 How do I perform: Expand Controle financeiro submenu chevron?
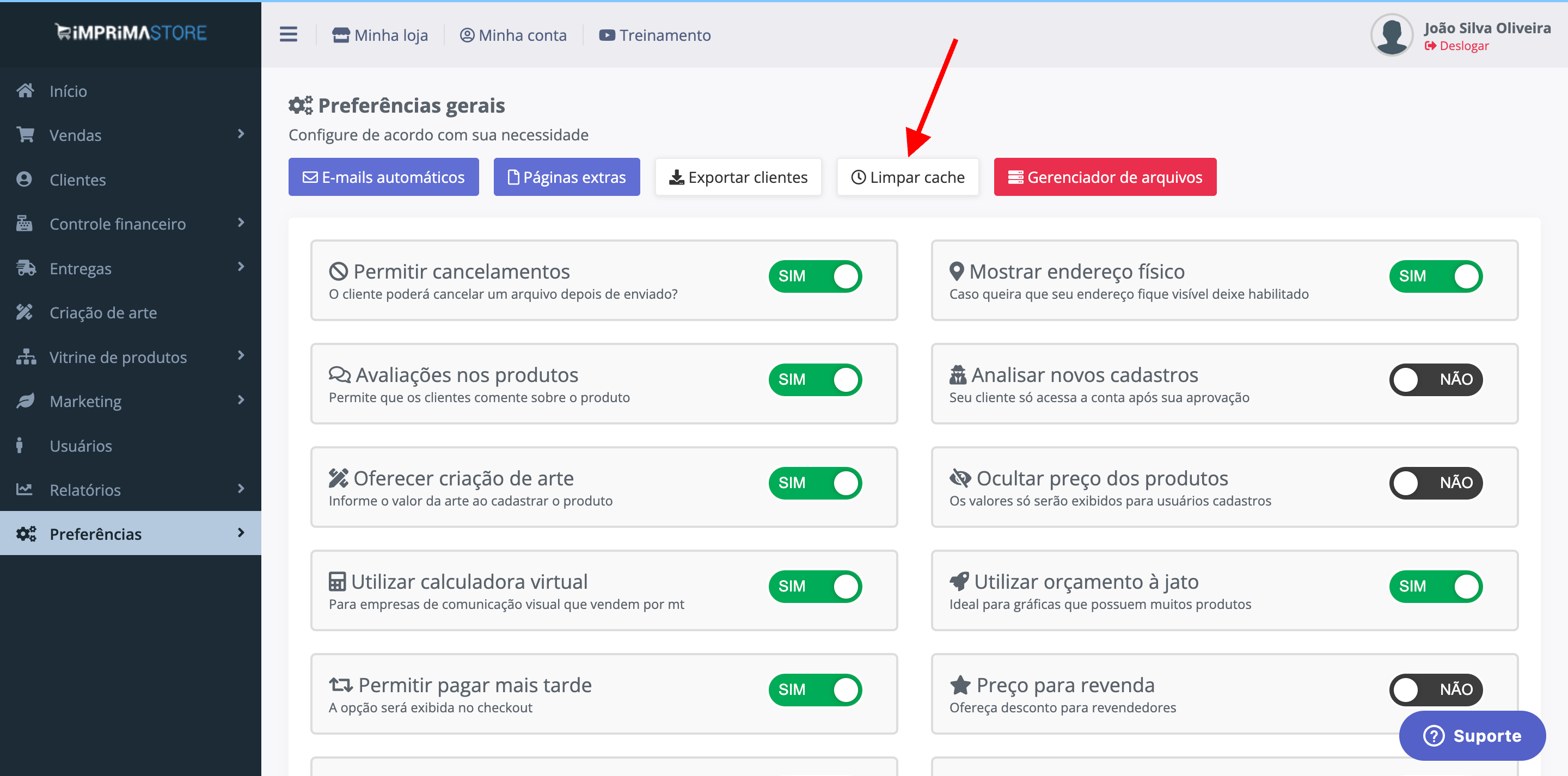pos(241,223)
